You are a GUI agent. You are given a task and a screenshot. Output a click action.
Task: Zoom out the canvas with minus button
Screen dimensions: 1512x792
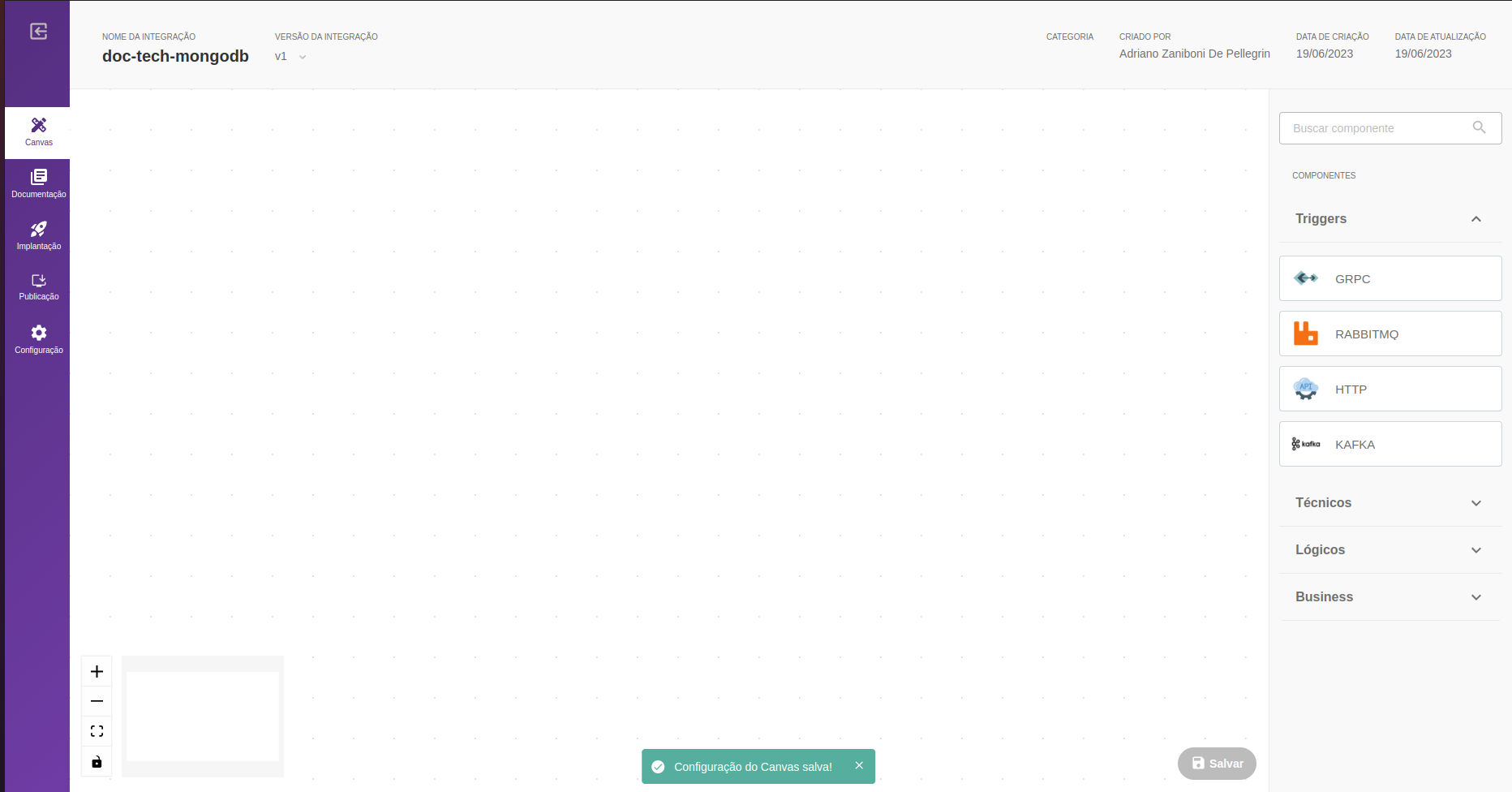click(97, 700)
